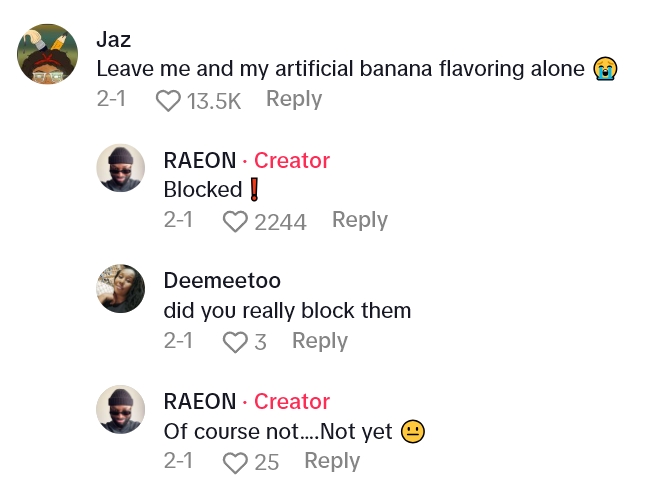The width and height of the screenshot is (646, 491).
Task: Like Deemeetoo's "did you really block them" comment
Action: 236,342
